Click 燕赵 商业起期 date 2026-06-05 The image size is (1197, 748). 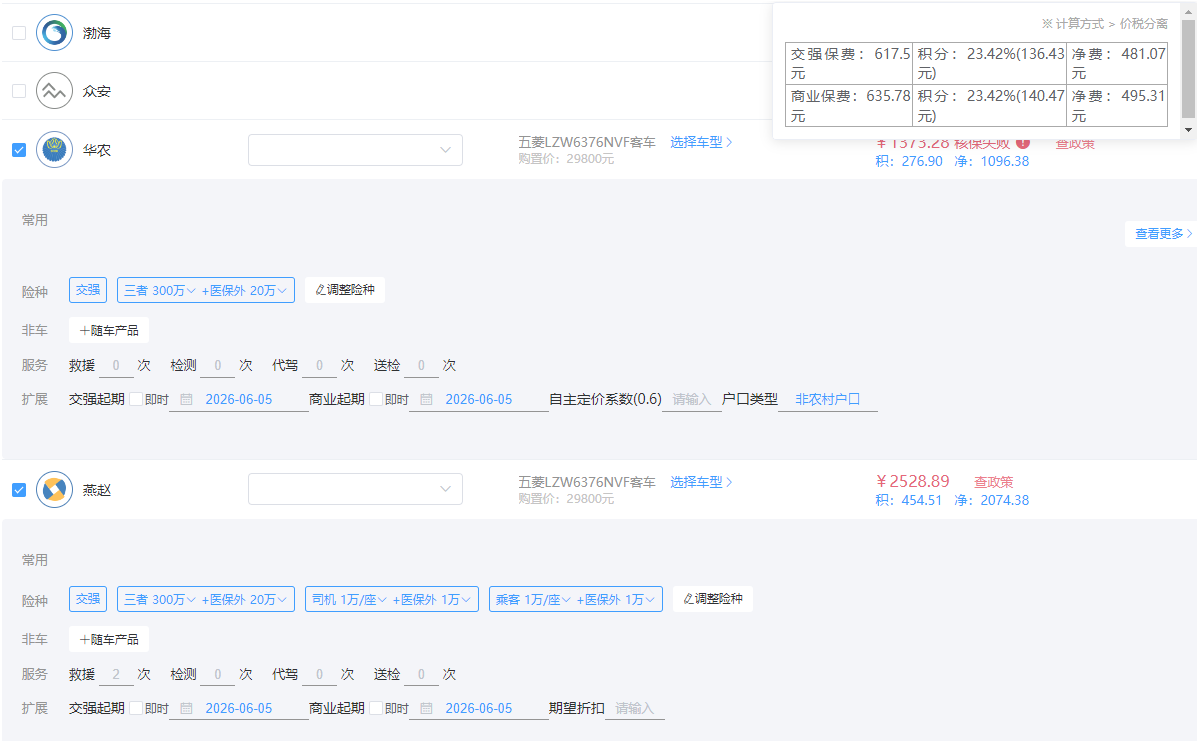pyautogui.click(x=479, y=708)
